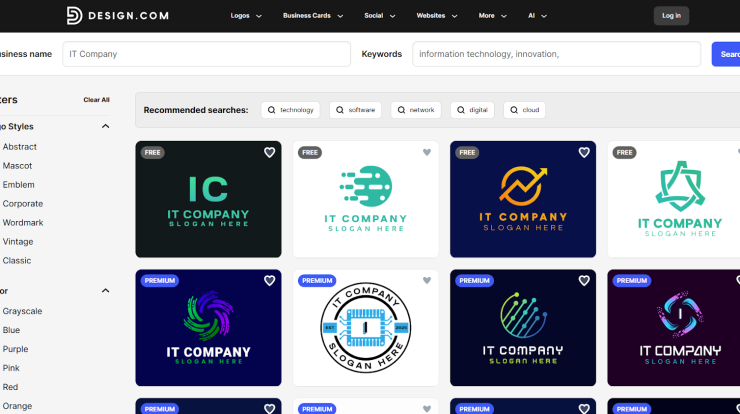Favorite the purple swirl premium logo
This screenshot has width=740, height=414.
[269, 281]
